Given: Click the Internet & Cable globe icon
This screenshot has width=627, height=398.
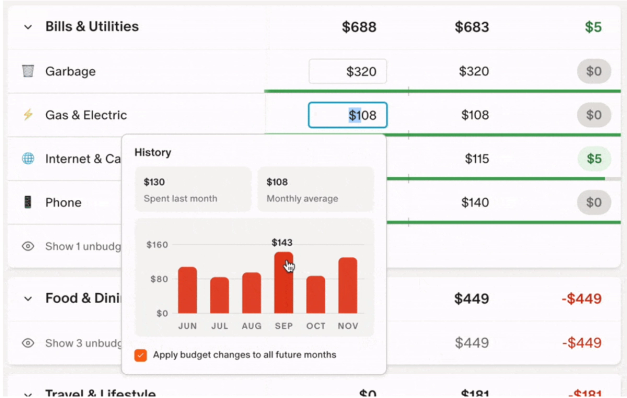Looking at the screenshot, I should [x=28, y=158].
